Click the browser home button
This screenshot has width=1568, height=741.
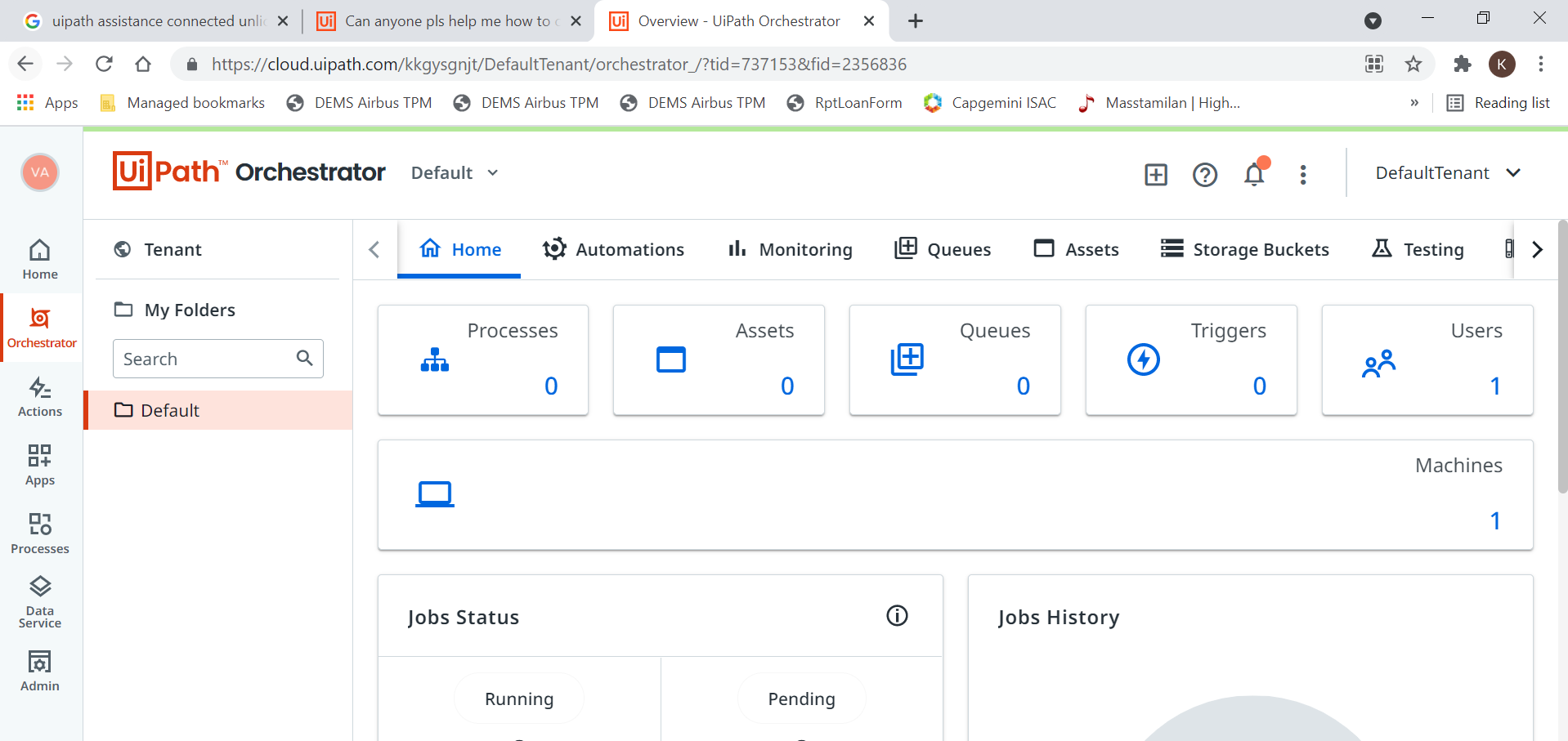pos(143,64)
